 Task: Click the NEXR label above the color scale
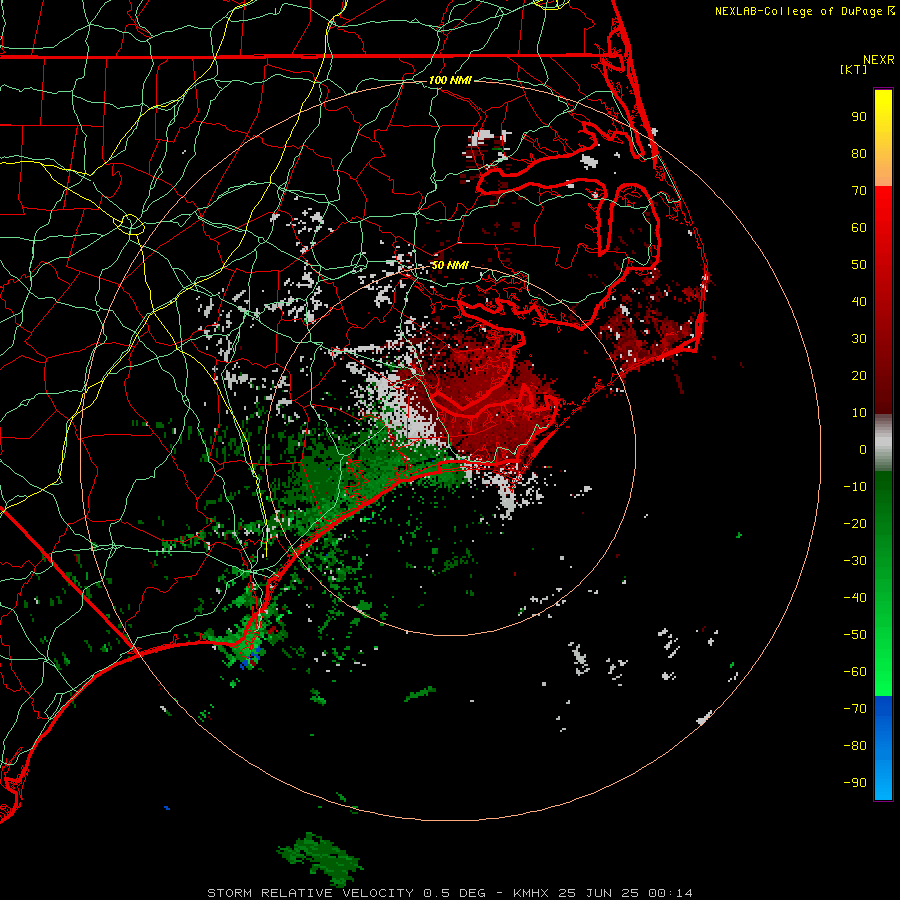tap(879, 60)
